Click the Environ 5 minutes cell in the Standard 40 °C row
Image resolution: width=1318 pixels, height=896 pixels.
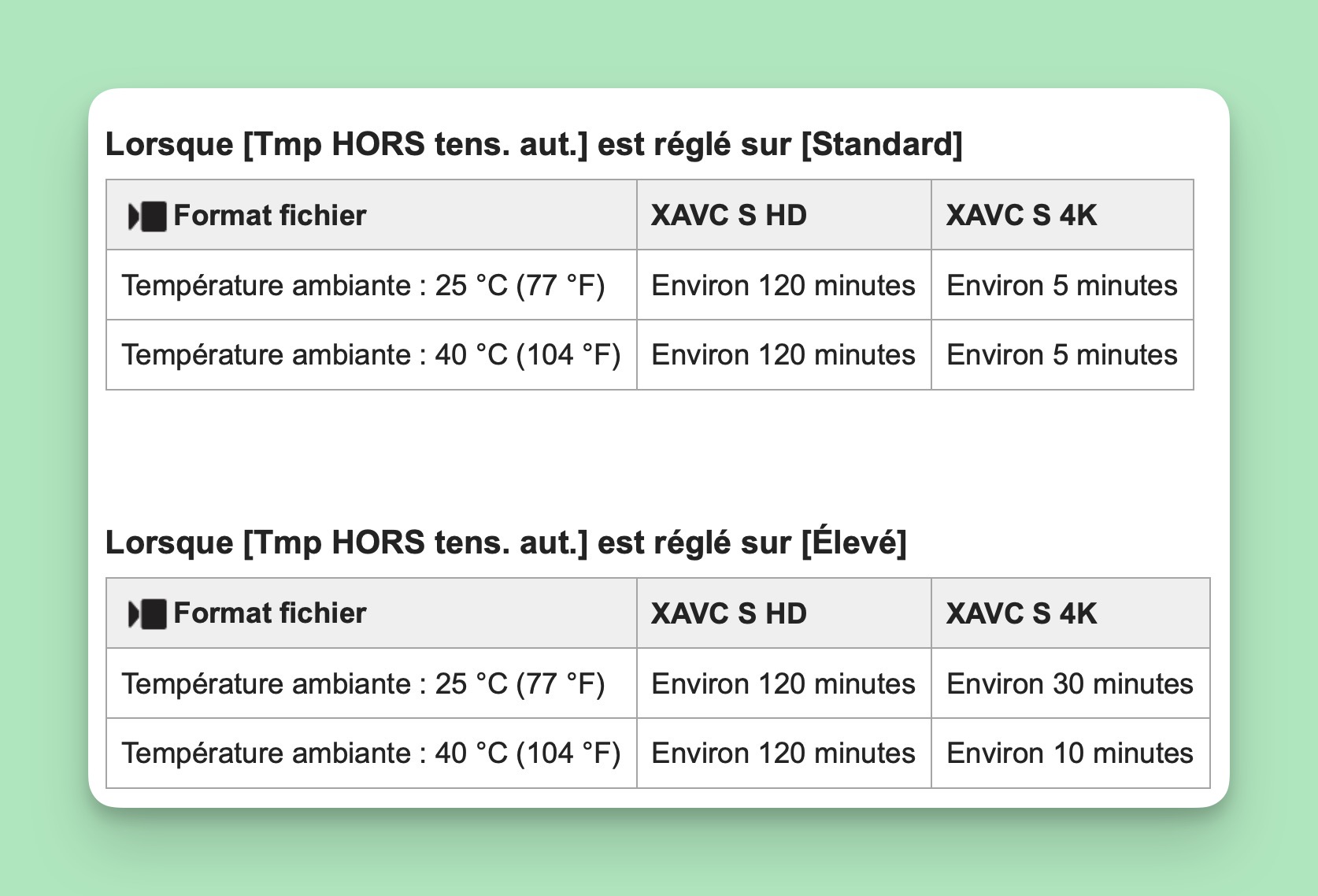pos(1062,355)
